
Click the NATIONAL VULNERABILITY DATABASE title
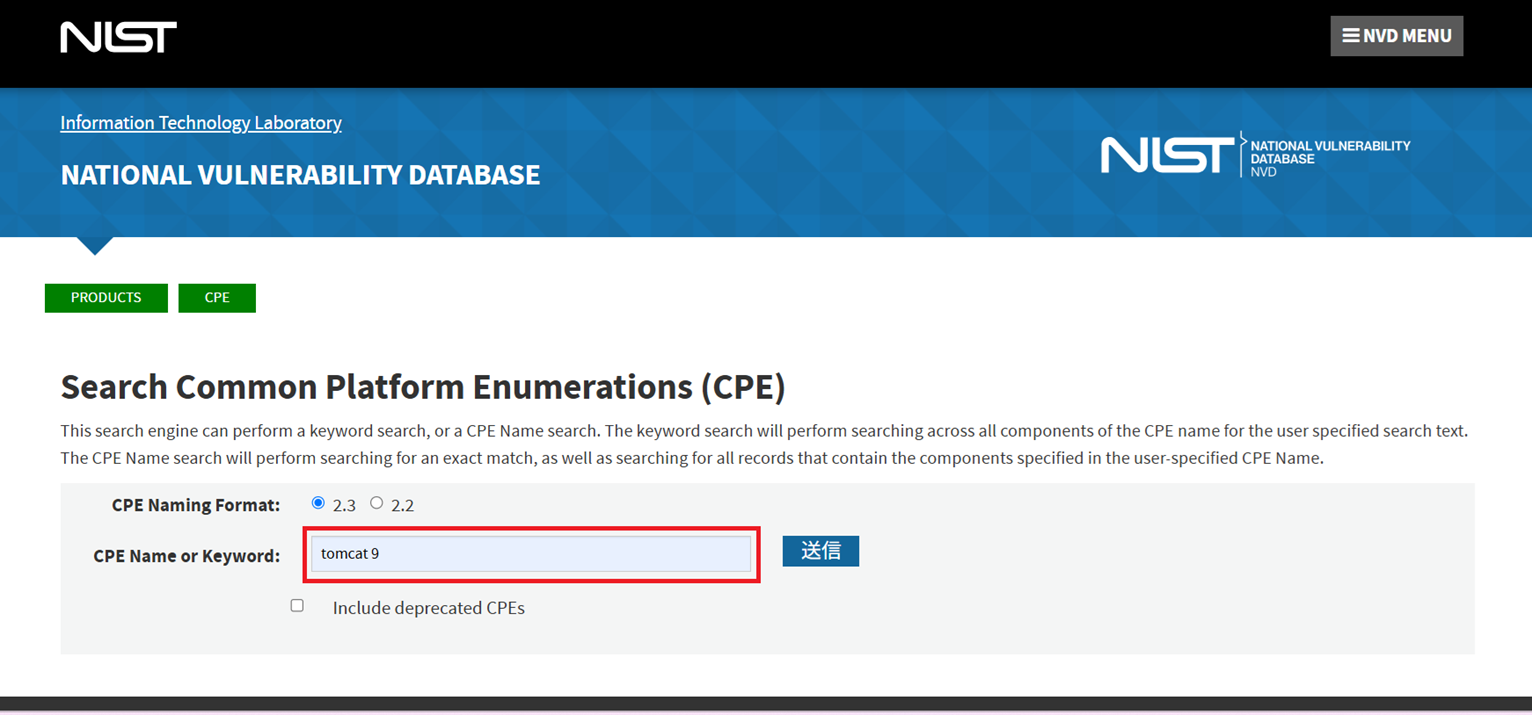(x=300, y=175)
